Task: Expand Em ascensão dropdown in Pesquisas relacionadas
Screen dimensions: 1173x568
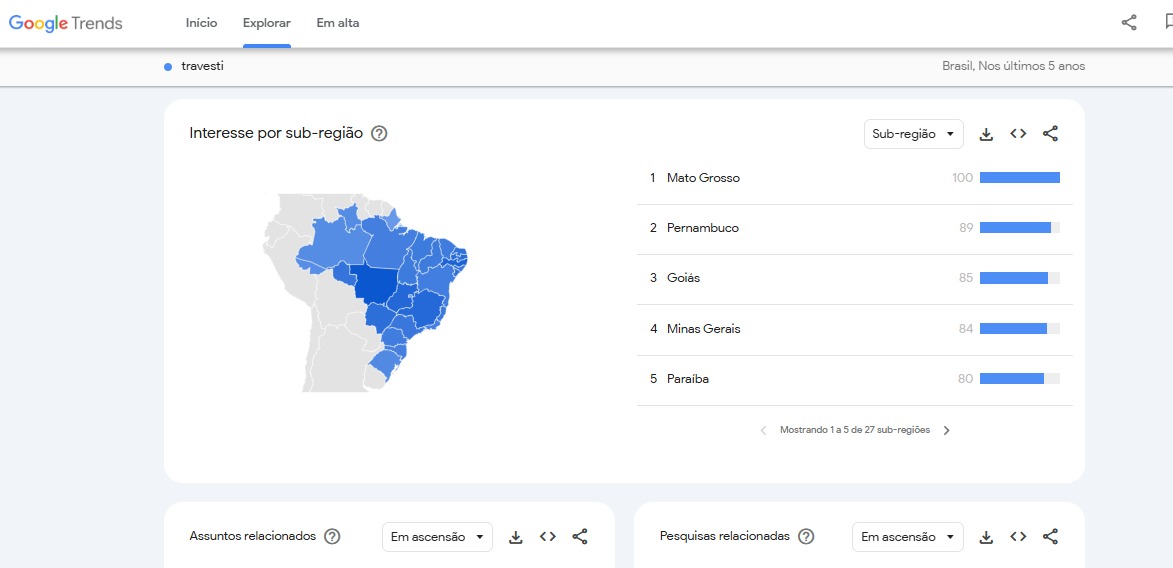Action: [907, 537]
